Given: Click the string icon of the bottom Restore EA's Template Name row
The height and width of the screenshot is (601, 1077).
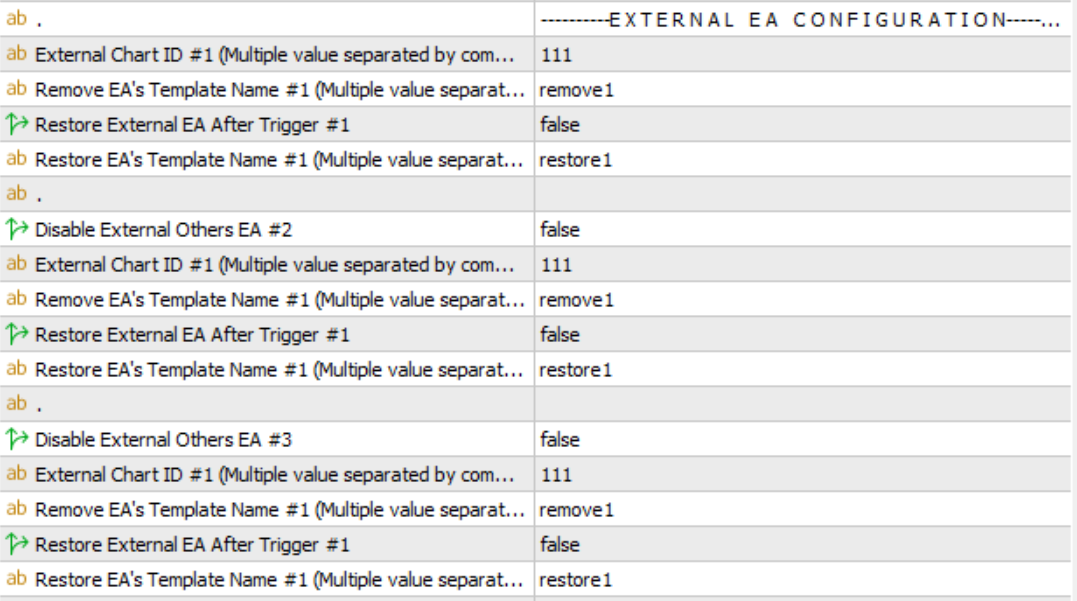Looking at the screenshot, I should click(17, 579).
